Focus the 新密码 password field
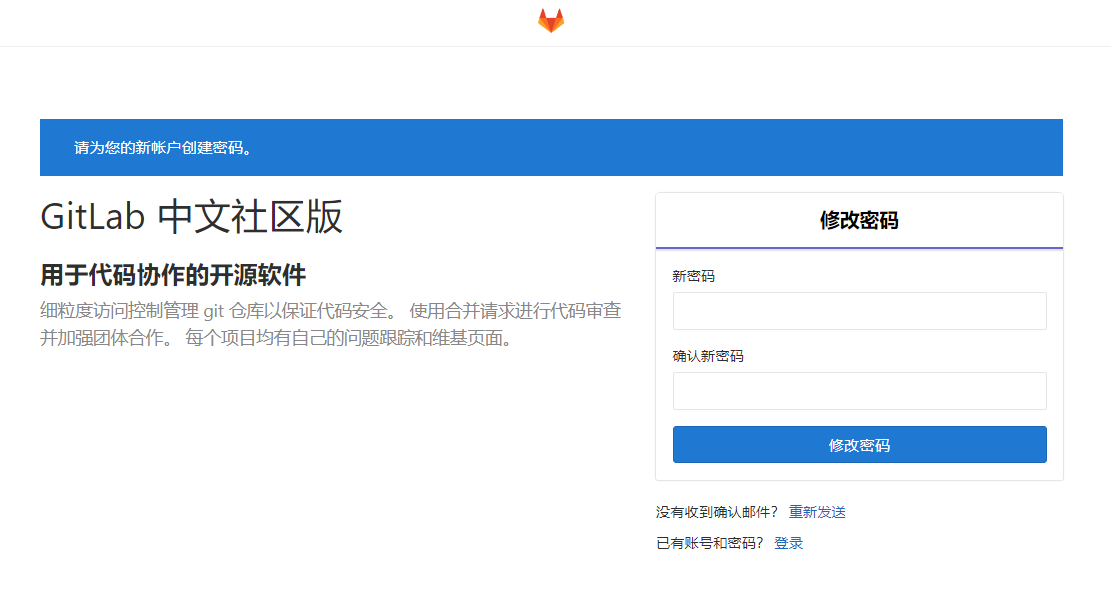 (x=859, y=311)
